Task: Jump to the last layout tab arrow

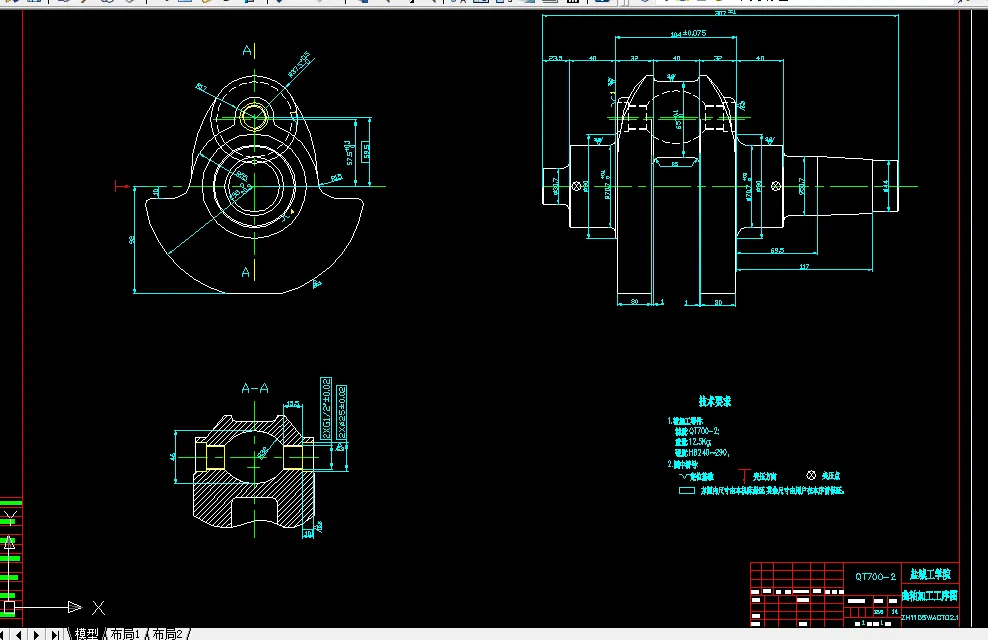Action: coord(53,634)
